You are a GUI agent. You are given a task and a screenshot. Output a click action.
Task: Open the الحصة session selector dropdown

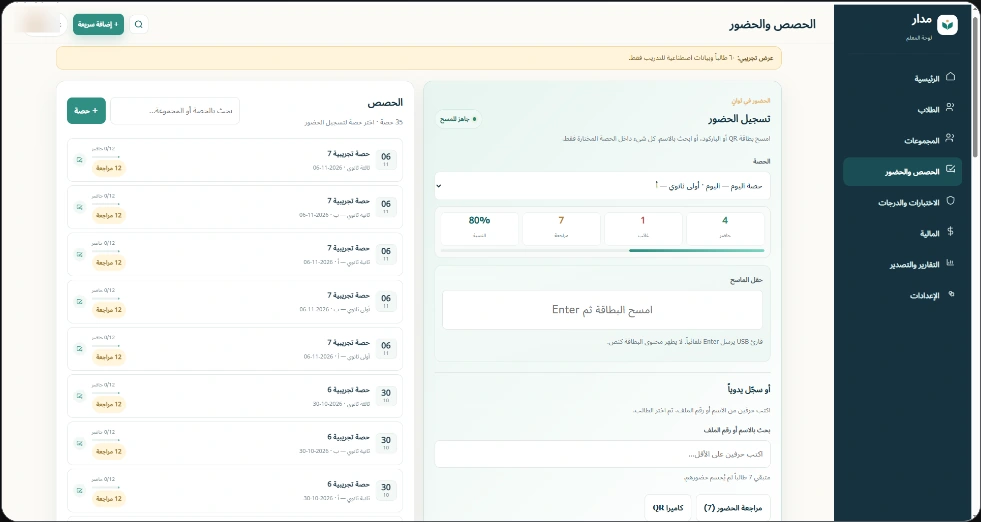(602, 186)
